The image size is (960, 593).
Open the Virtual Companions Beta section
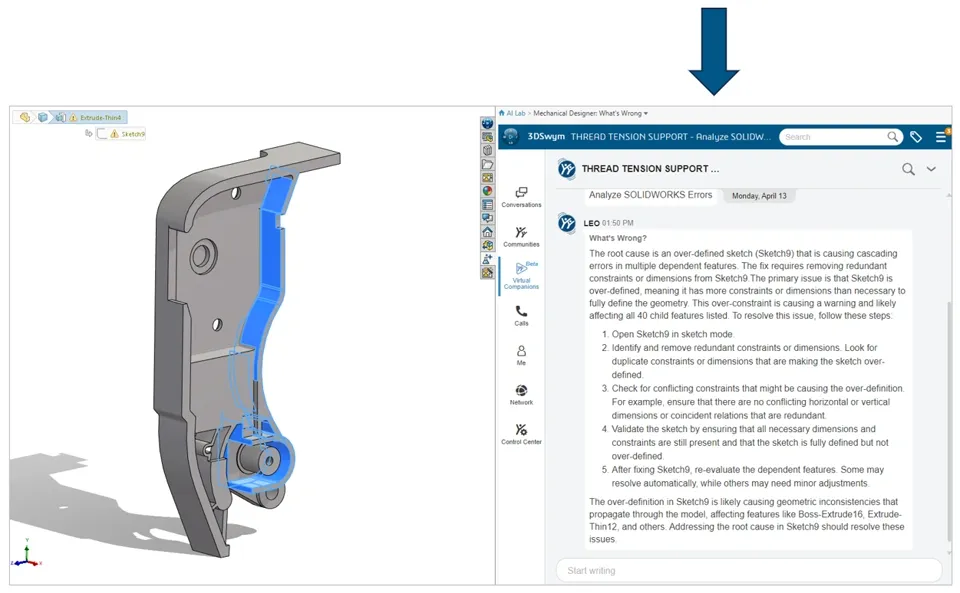pyautogui.click(x=521, y=275)
